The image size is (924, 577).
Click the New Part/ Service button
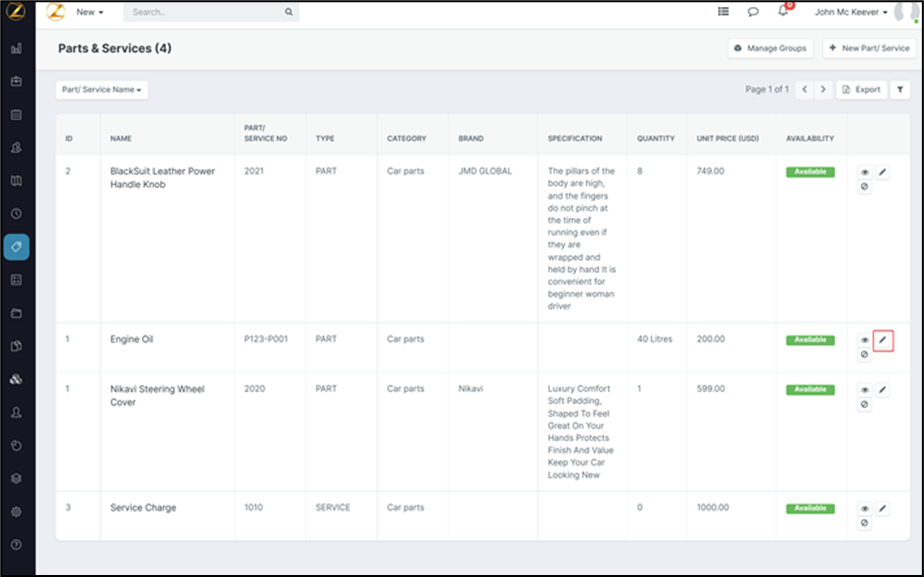(868, 48)
